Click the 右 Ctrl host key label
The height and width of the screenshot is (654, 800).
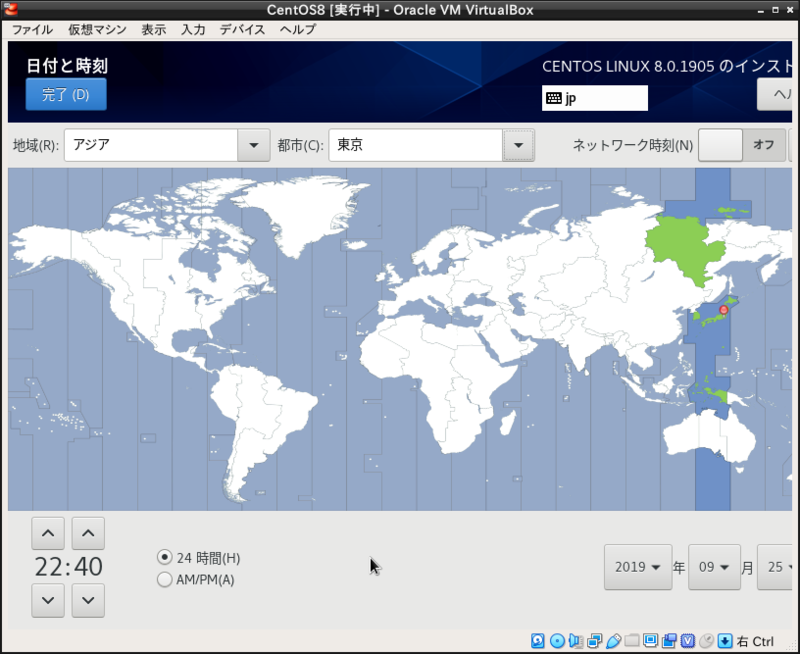pyautogui.click(x=756, y=641)
